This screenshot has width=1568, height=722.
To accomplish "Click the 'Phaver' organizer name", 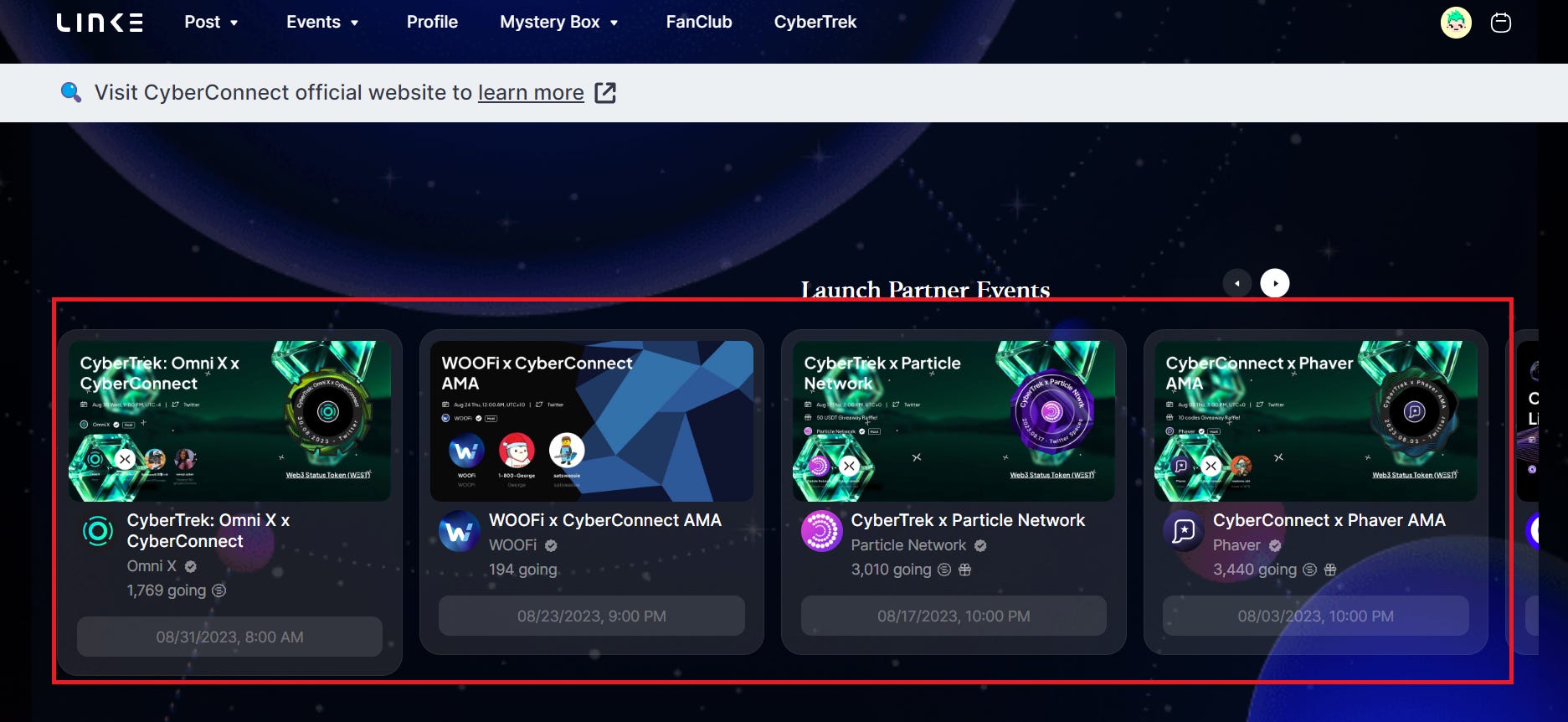I will tap(1236, 545).
